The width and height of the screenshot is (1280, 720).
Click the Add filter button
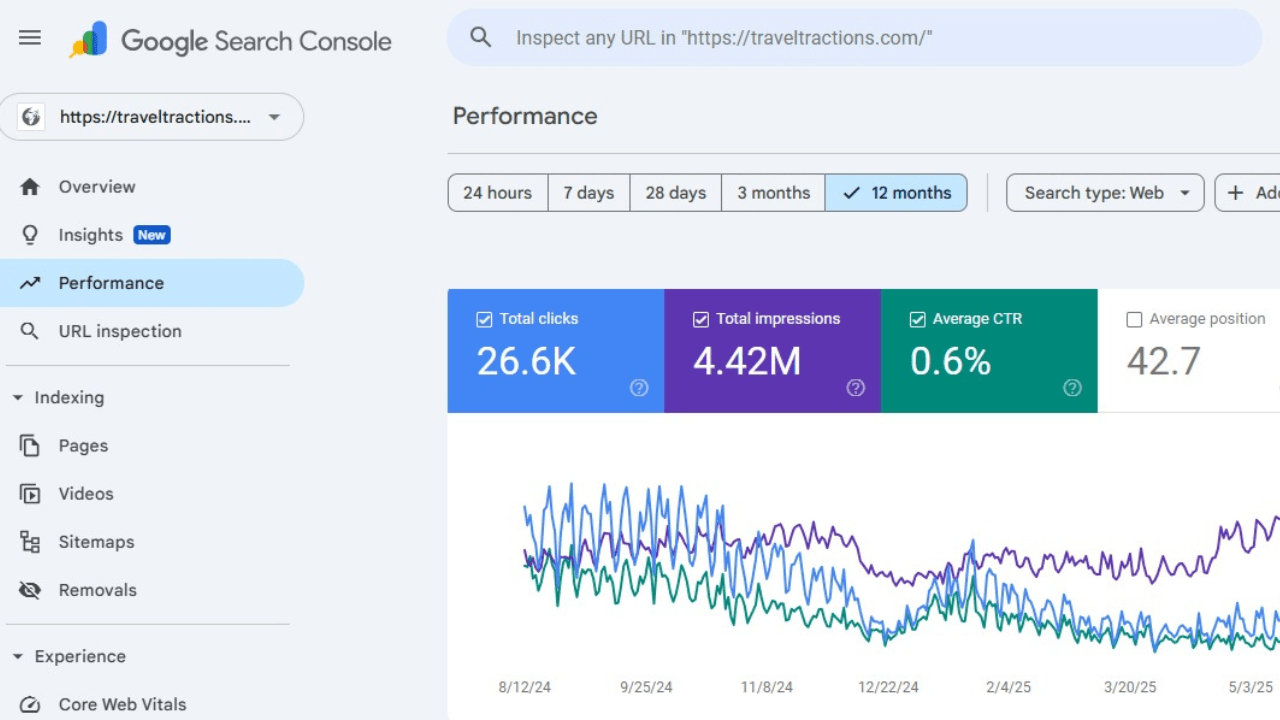click(1252, 192)
